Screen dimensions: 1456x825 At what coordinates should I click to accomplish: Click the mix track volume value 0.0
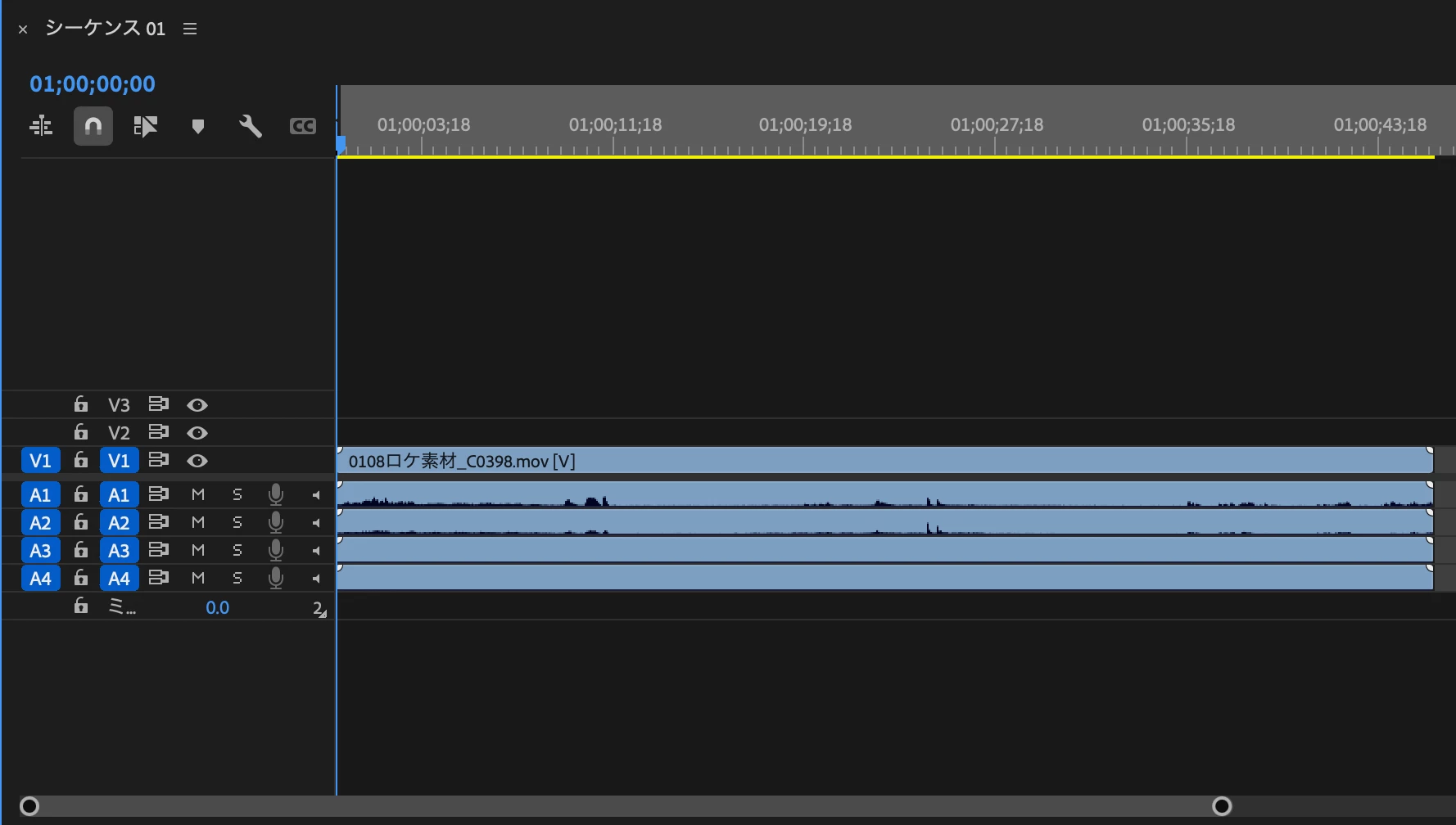coord(217,607)
